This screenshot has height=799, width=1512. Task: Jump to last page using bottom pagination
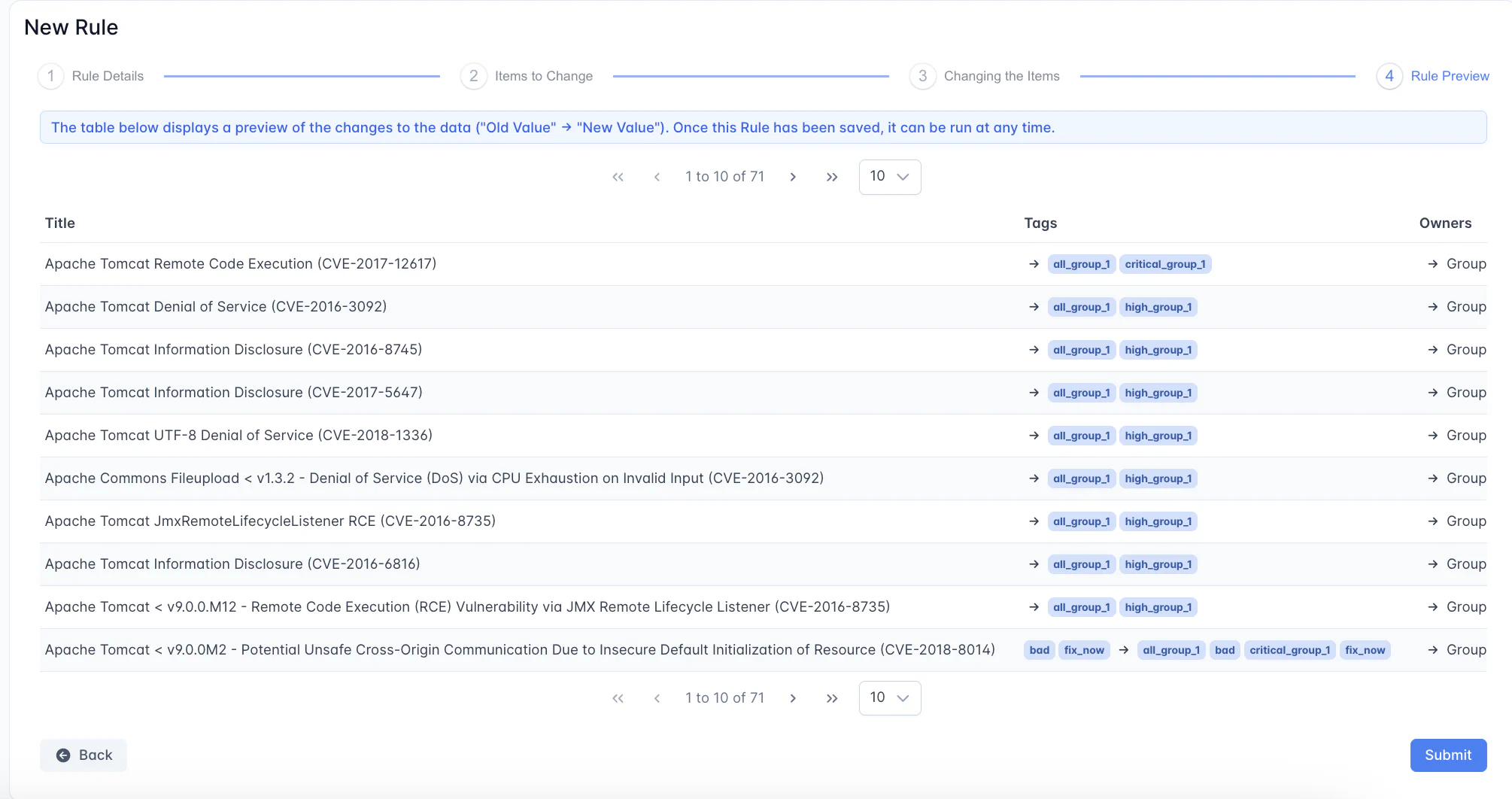point(831,698)
